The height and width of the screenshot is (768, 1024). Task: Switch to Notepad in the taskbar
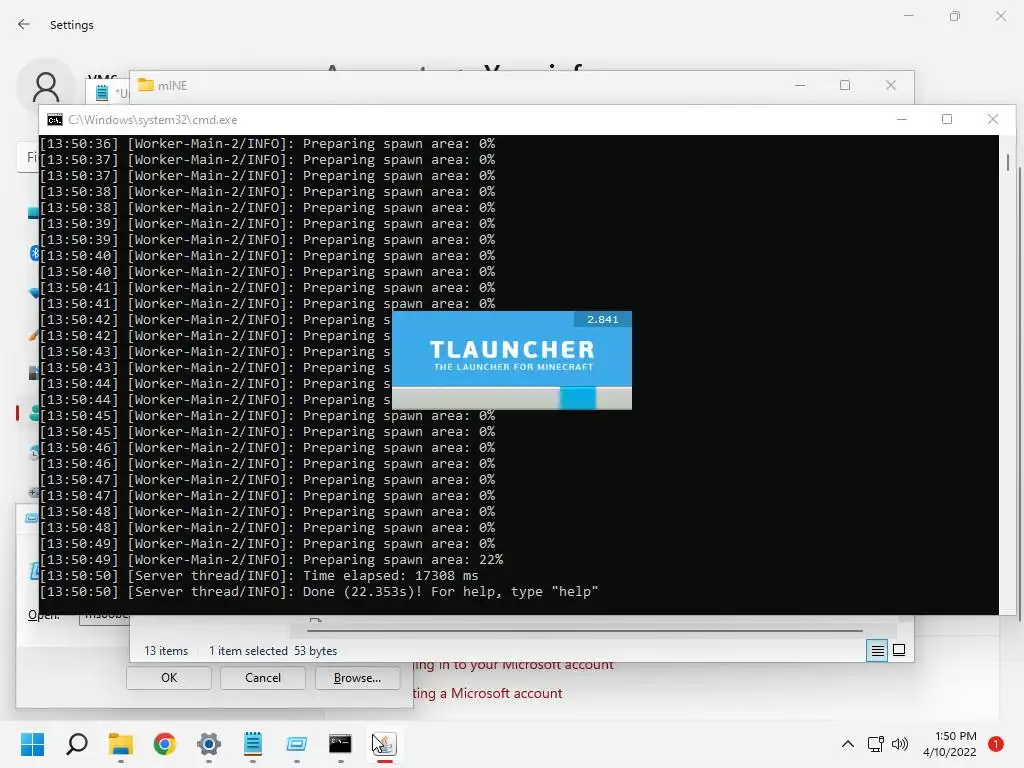[x=253, y=744]
